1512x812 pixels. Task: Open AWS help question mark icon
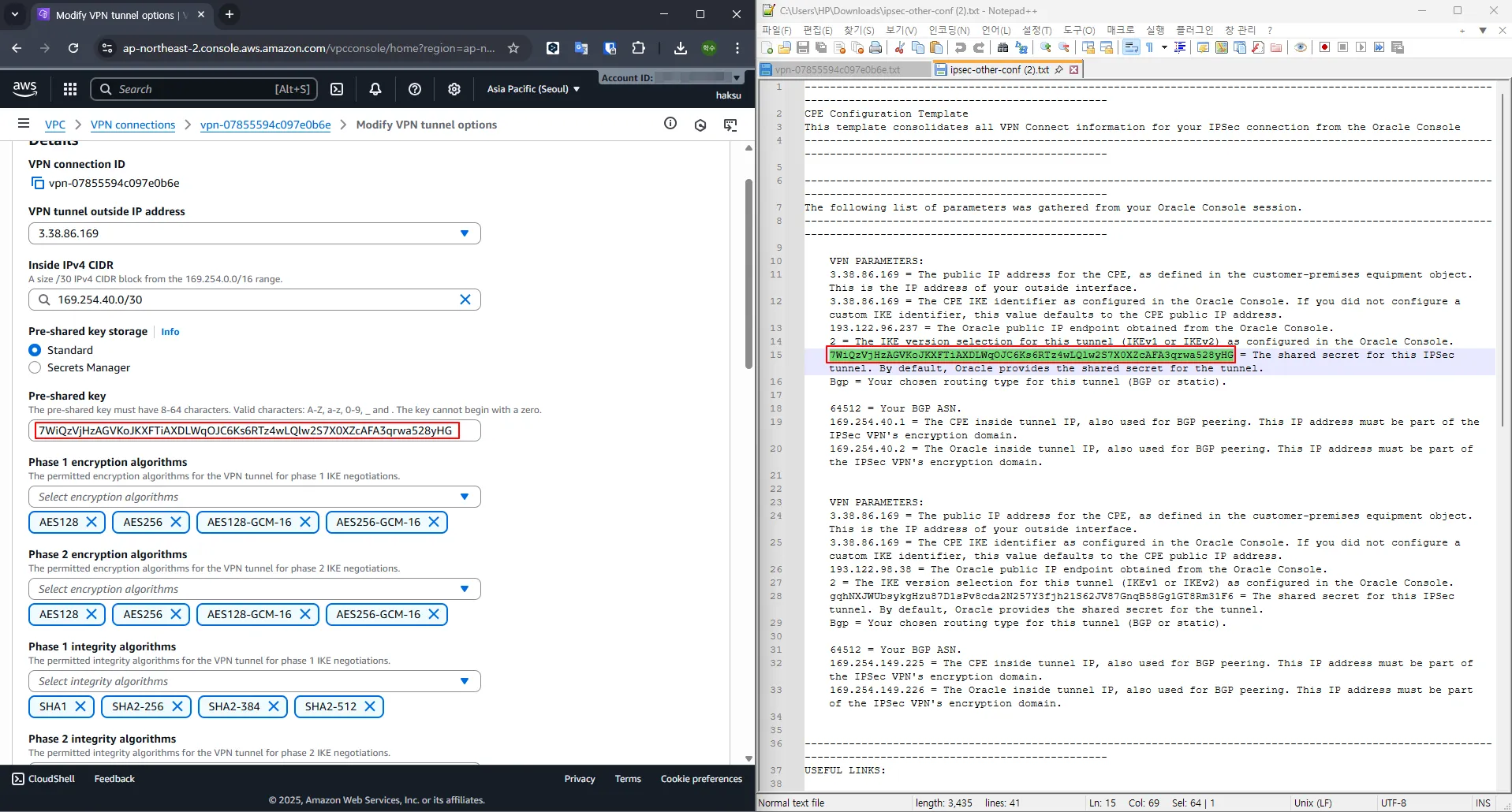pyautogui.click(x=415, y=89)
